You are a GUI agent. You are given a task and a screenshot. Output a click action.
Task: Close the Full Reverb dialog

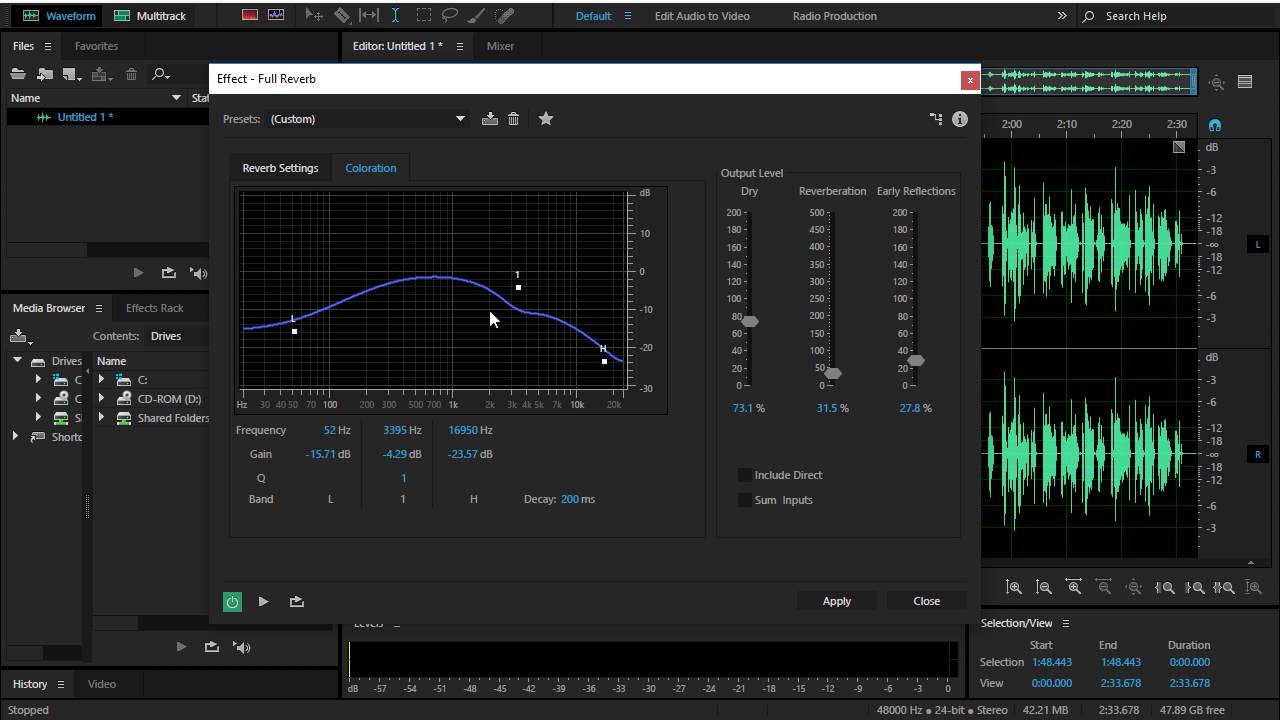click(926, 601)
